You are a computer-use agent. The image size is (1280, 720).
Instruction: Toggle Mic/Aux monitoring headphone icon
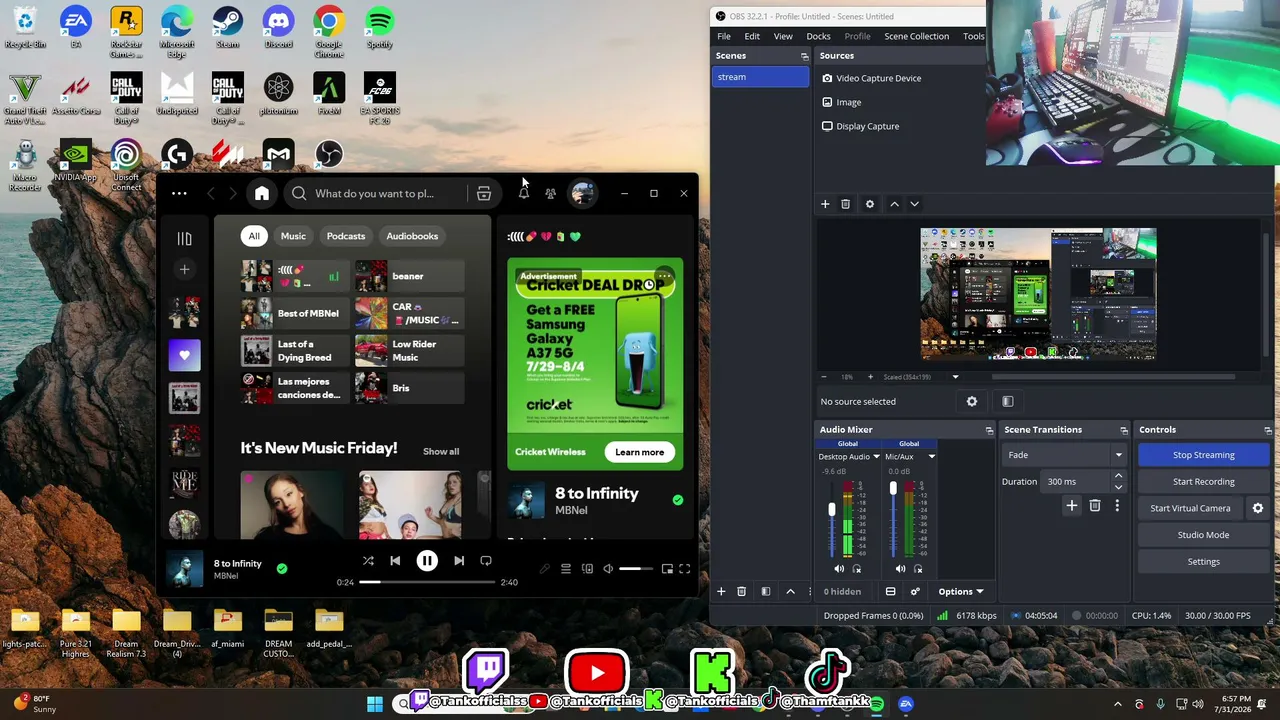[917, 569]
